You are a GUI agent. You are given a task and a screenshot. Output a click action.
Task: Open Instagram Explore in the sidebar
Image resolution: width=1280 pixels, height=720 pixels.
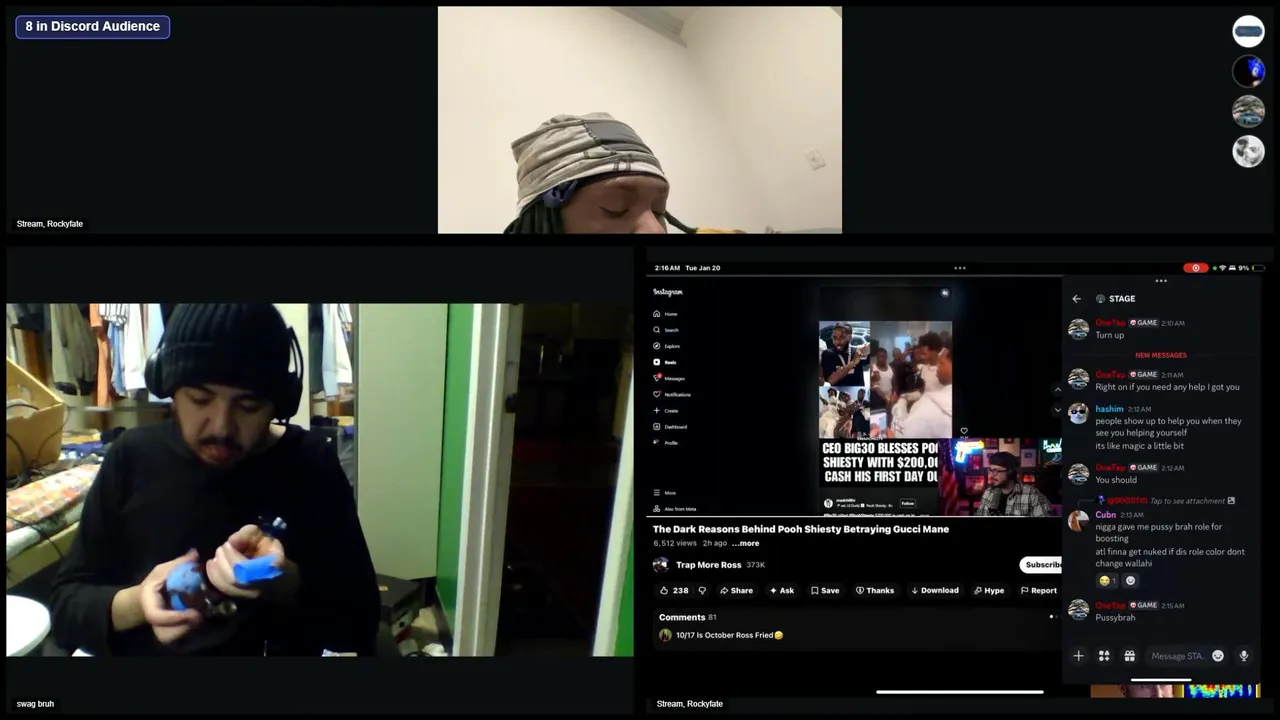click(x=667, y=346)
